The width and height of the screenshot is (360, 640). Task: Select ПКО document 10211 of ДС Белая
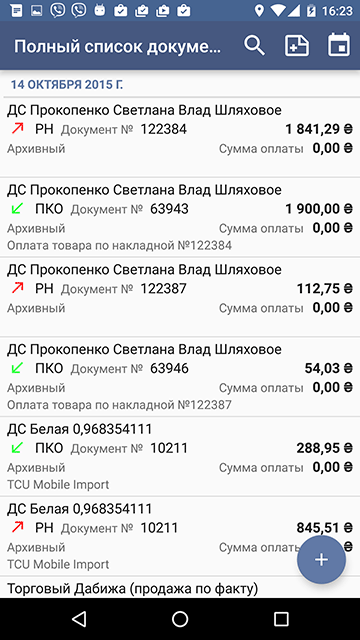tap(180, 456)
